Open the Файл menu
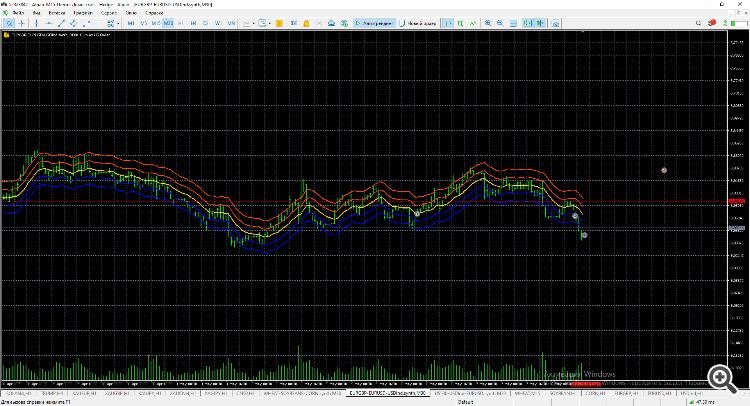Viewport: 750px width, 406px height. pos(19,13)
